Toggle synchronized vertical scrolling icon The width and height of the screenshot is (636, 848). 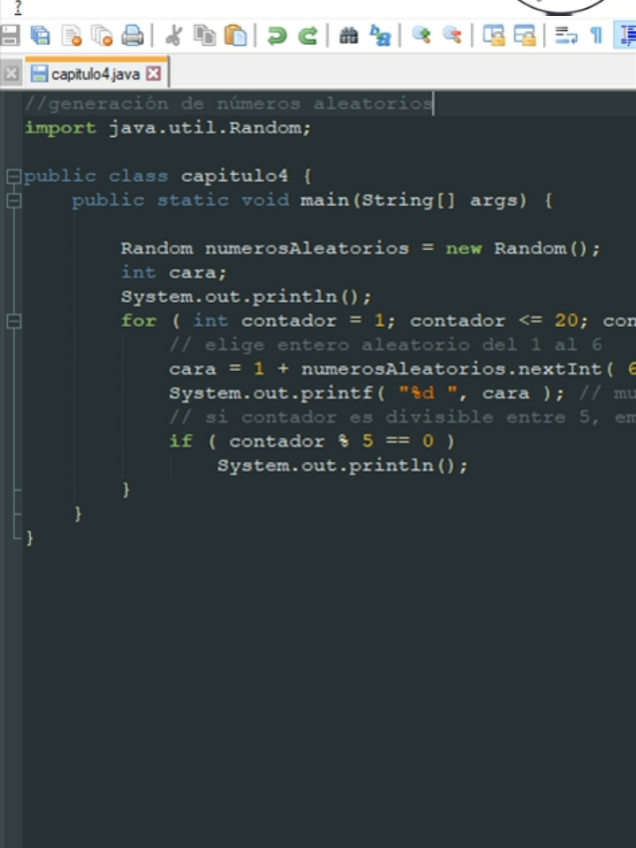pos(493,36)
